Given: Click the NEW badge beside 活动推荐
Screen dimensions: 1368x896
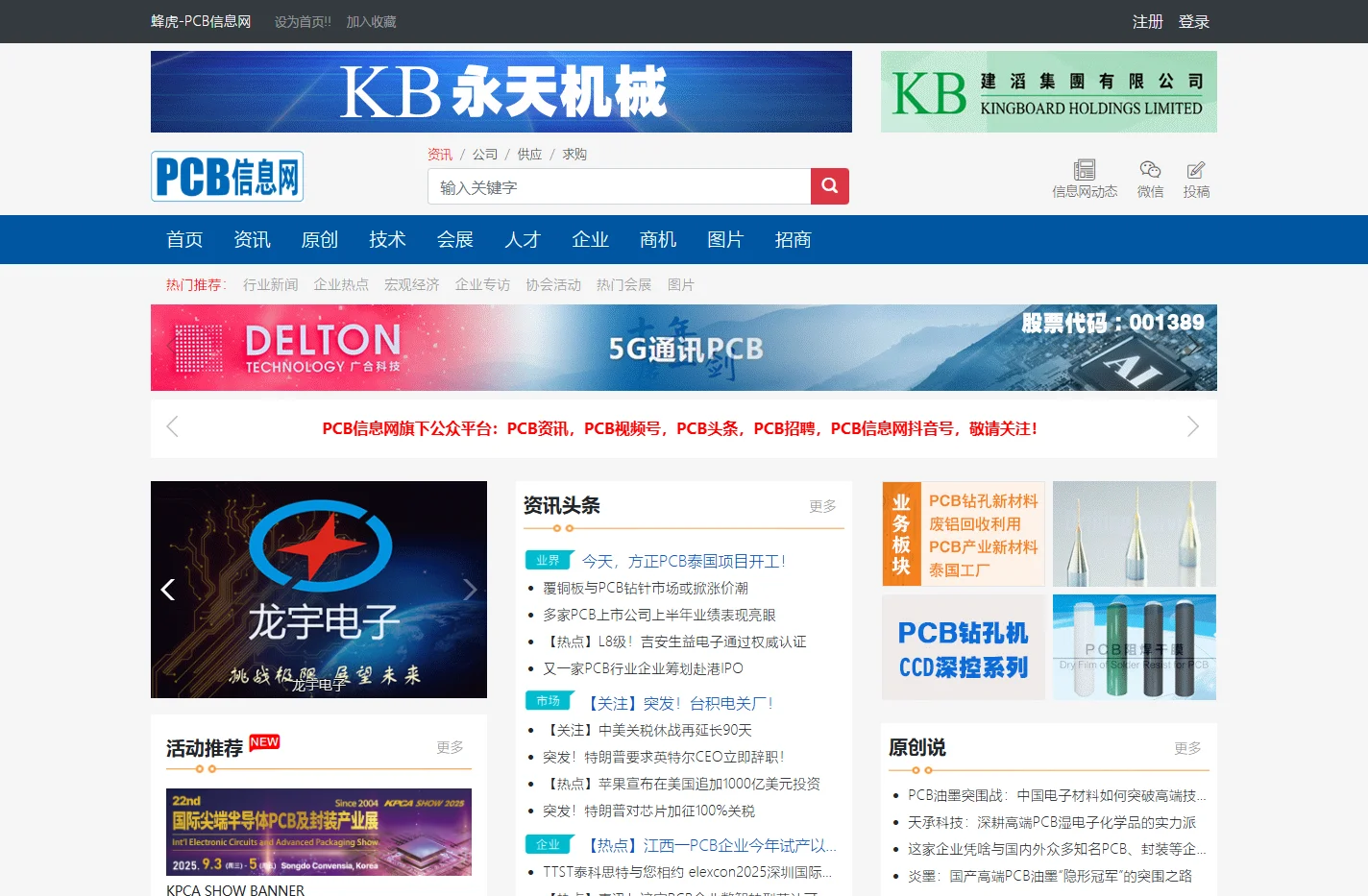Looking at the screenshot, I should pos(264,742).
